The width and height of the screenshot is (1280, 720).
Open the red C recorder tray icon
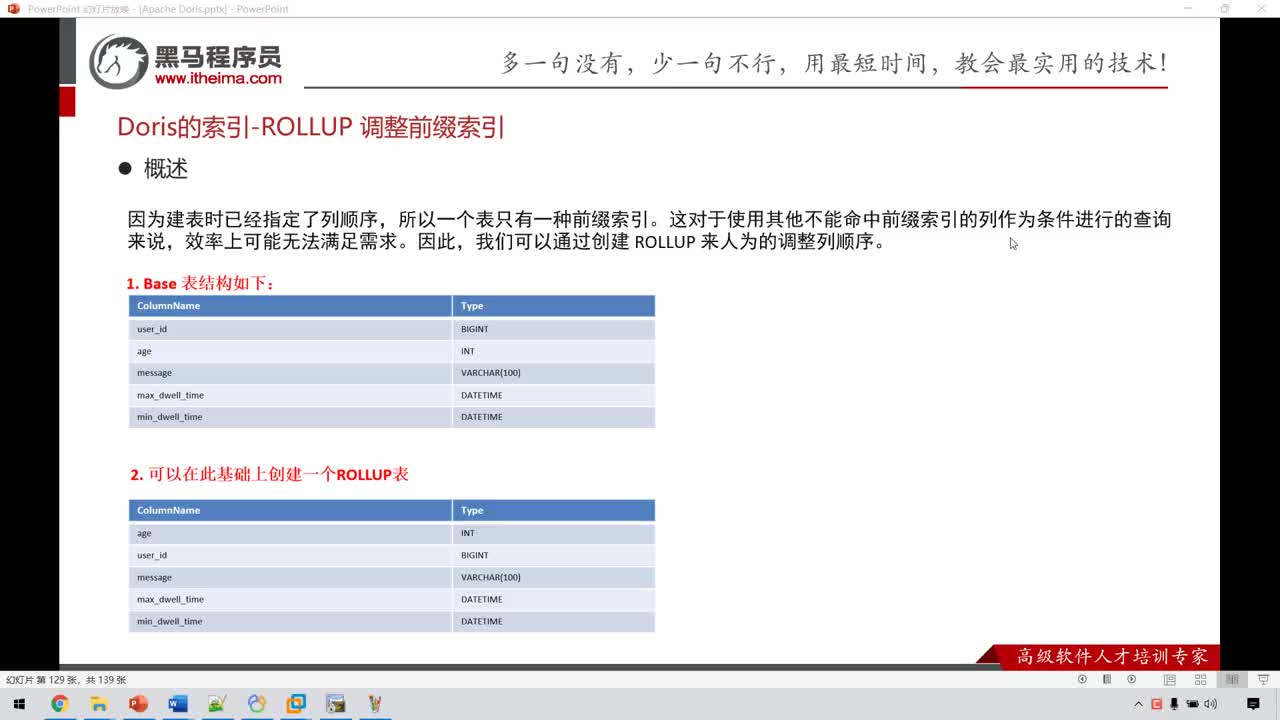[x=1157, y=704]
